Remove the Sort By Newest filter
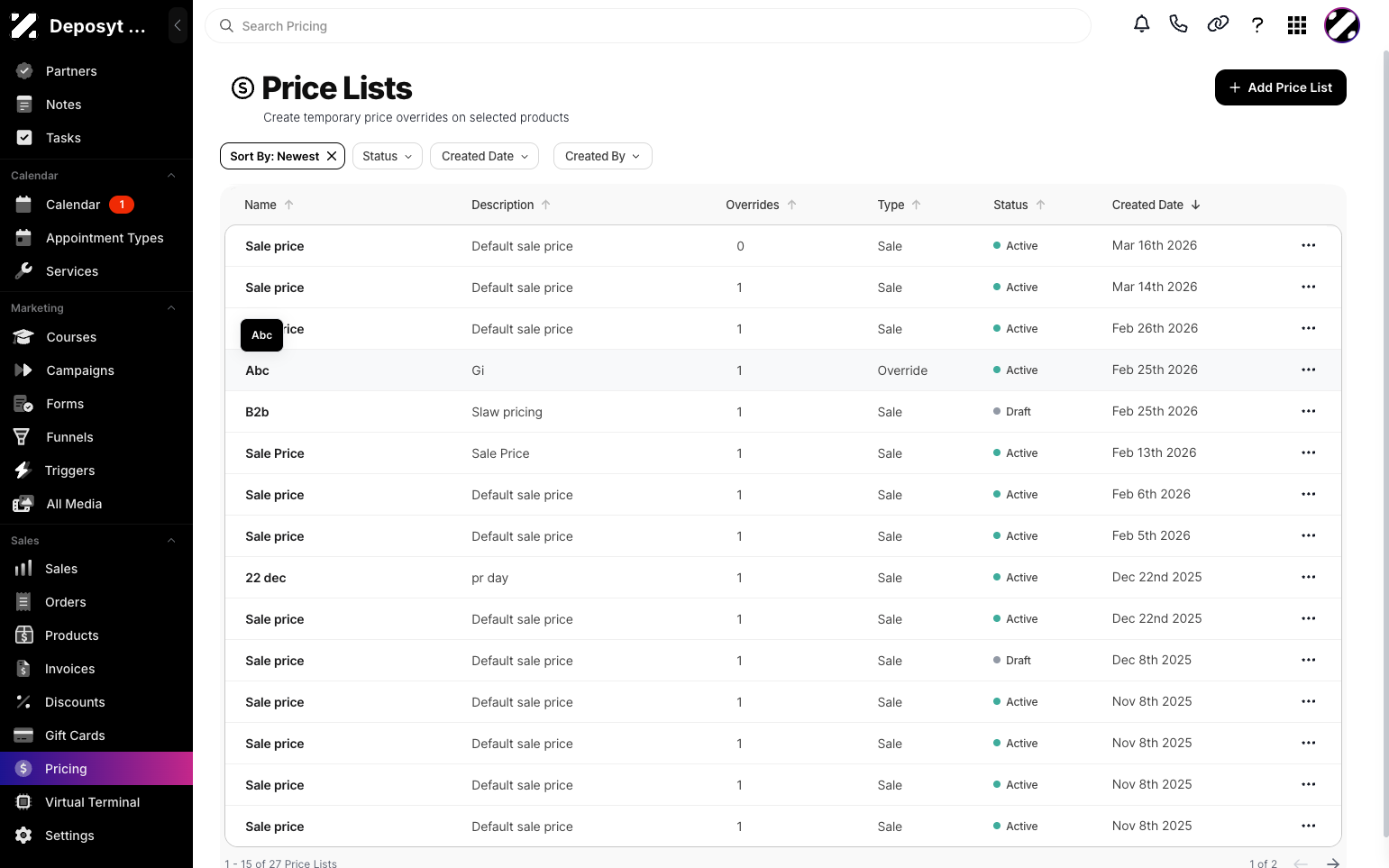This screenshot has width=1389, height=868. (x=332, y=156)
